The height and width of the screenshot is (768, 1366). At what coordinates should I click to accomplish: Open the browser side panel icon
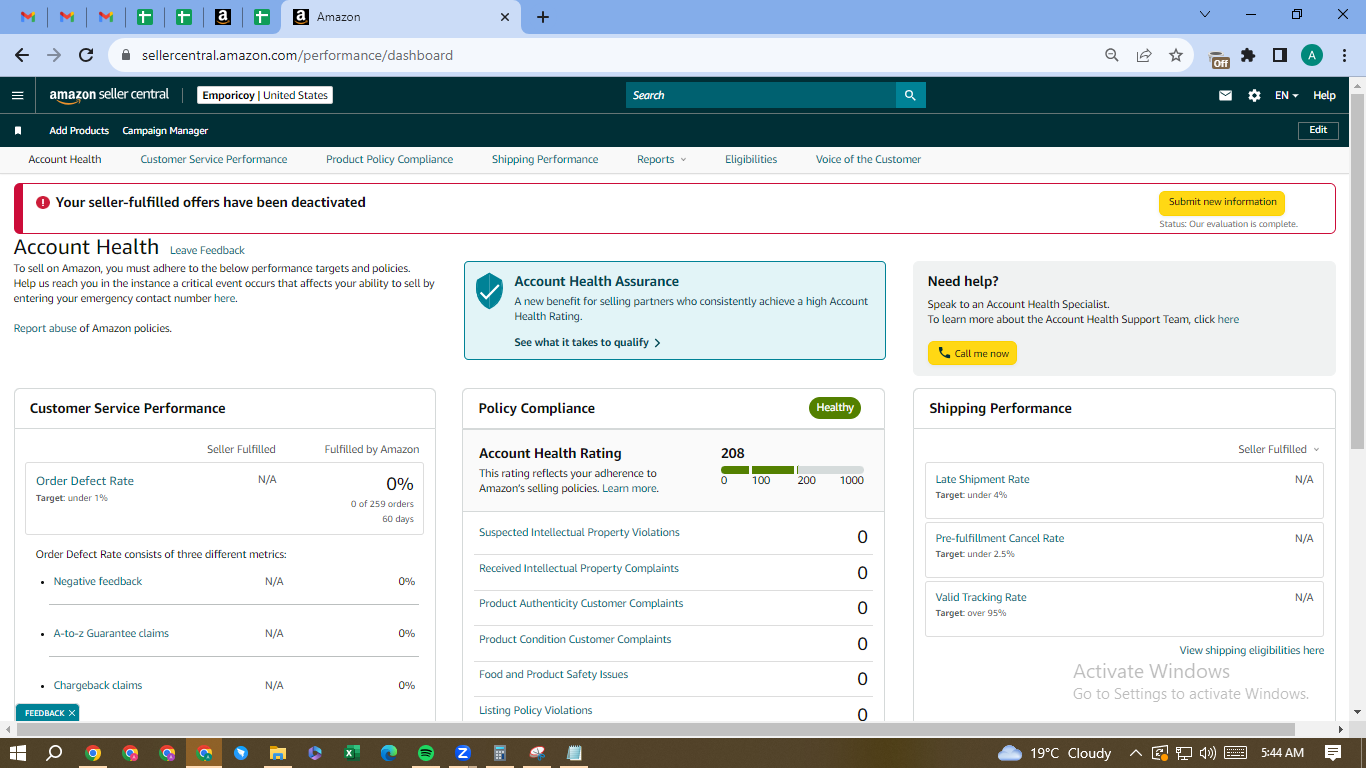click(x=1280, y=55)
